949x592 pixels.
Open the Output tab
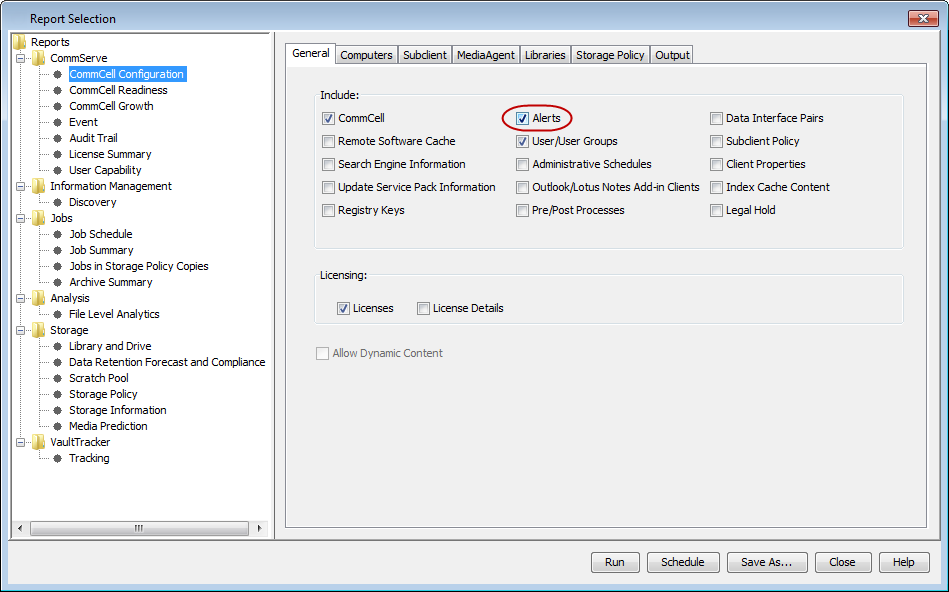click(672, 55)
